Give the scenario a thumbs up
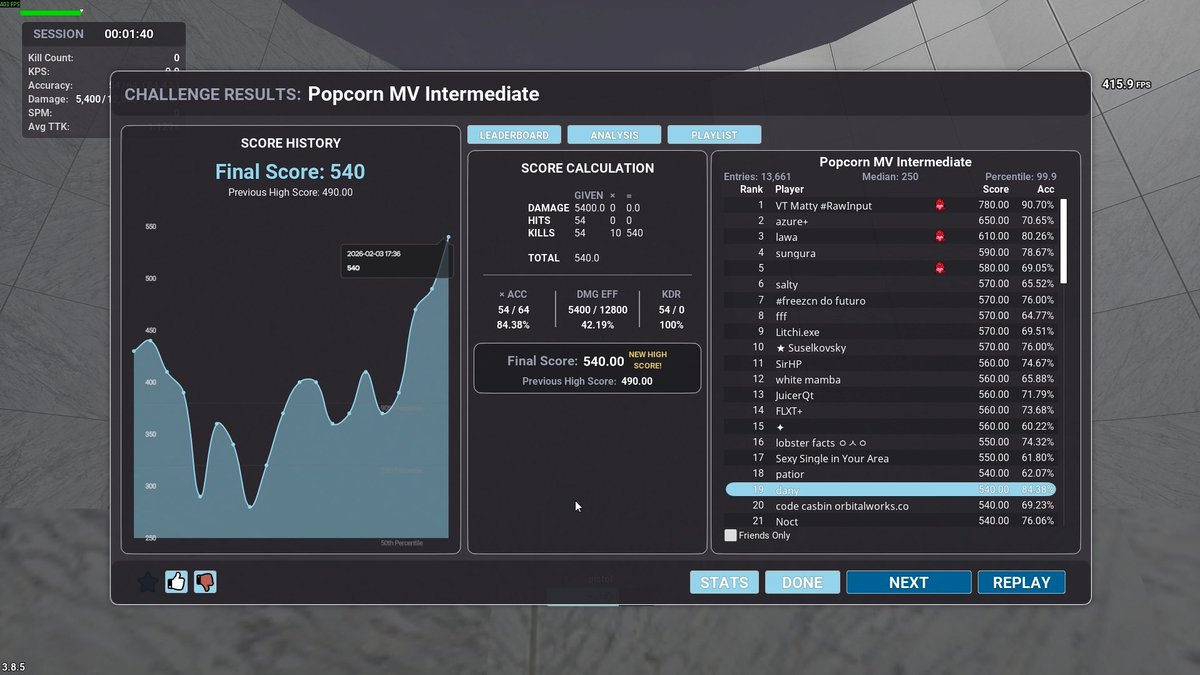The width and height of the screenshot is (1200, 675). [177, 582]
